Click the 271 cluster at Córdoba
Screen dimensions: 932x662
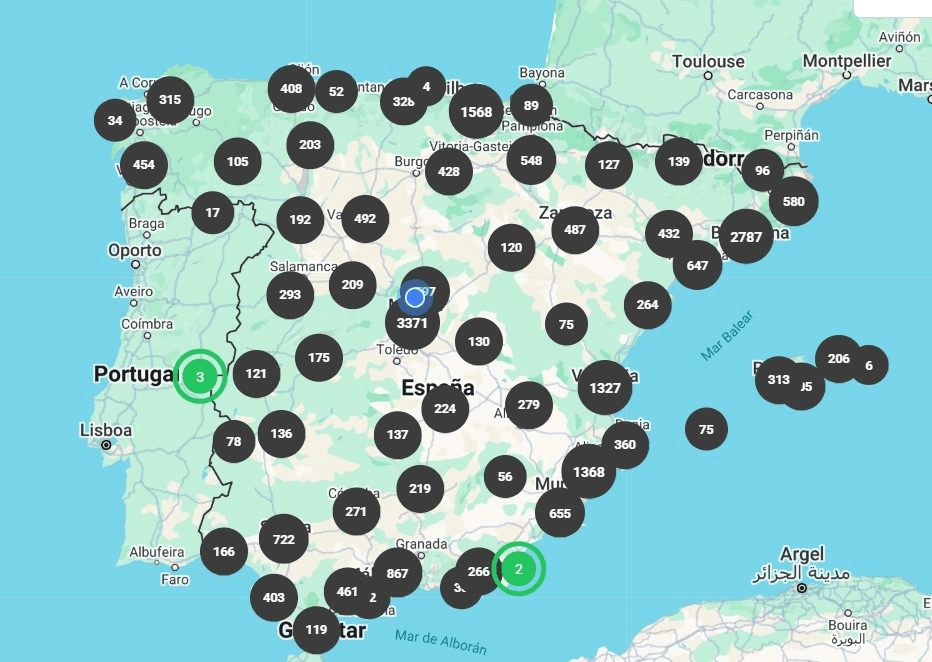[356, 512]
